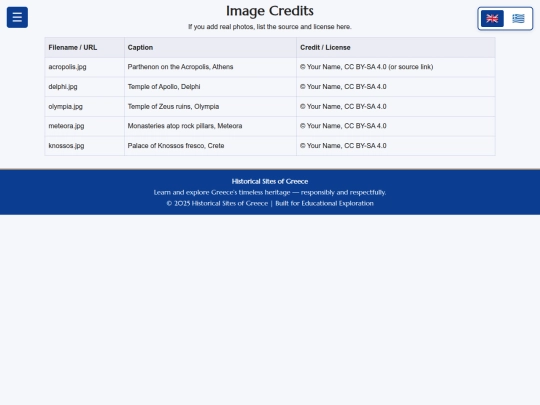Switch language to English with UK flag

(x=492, y=19)
